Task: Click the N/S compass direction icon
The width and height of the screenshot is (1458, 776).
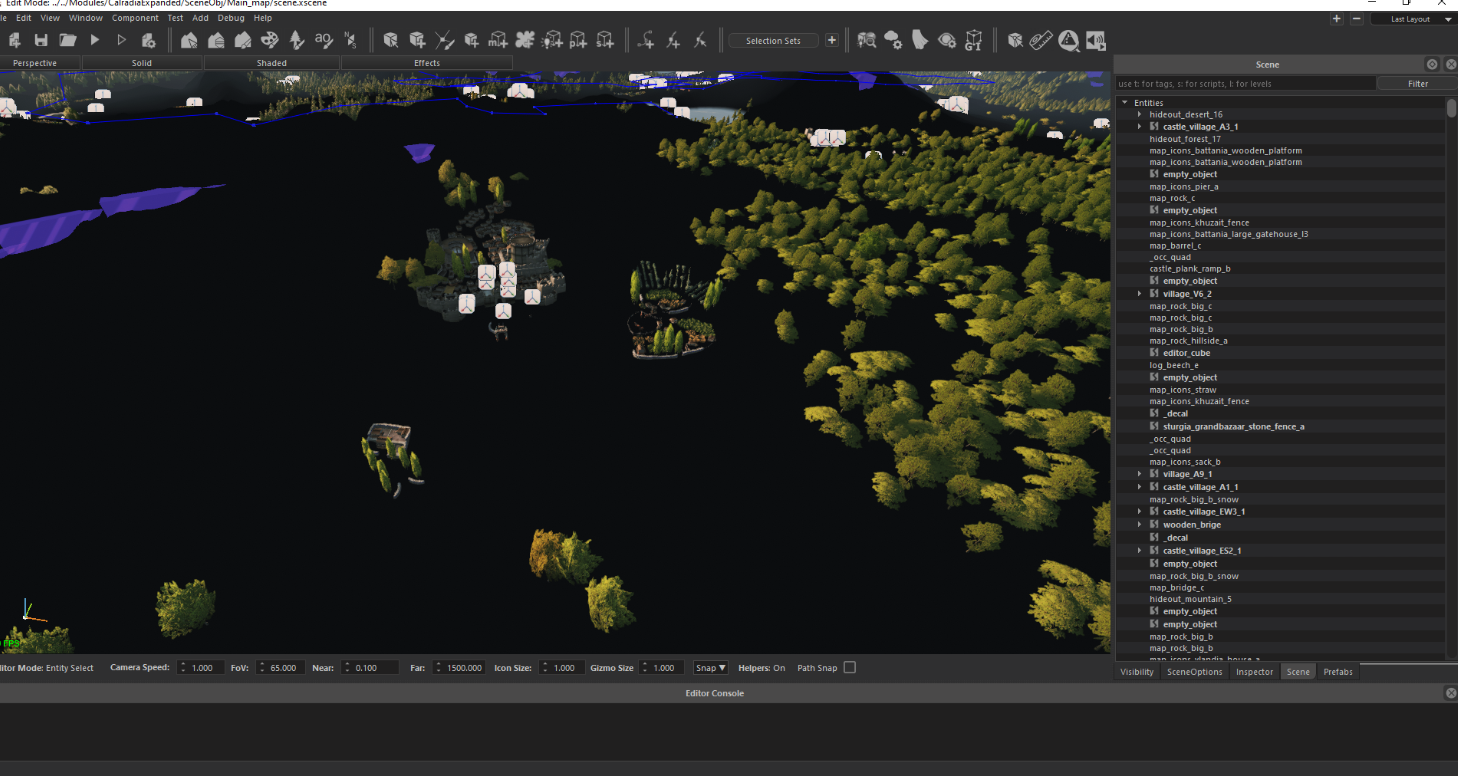Action: pos(350,40)
